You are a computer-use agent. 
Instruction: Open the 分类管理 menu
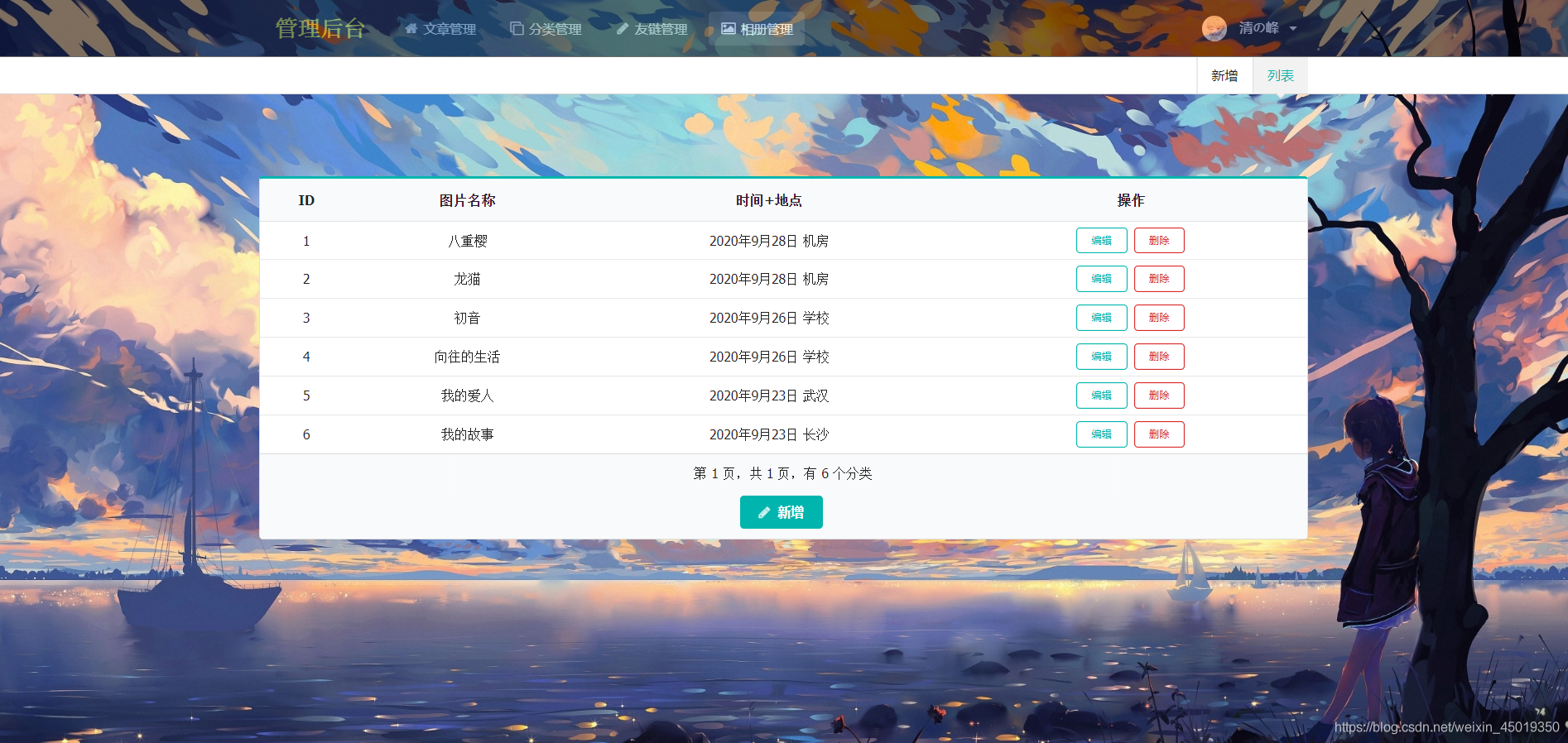click(546, 28)
